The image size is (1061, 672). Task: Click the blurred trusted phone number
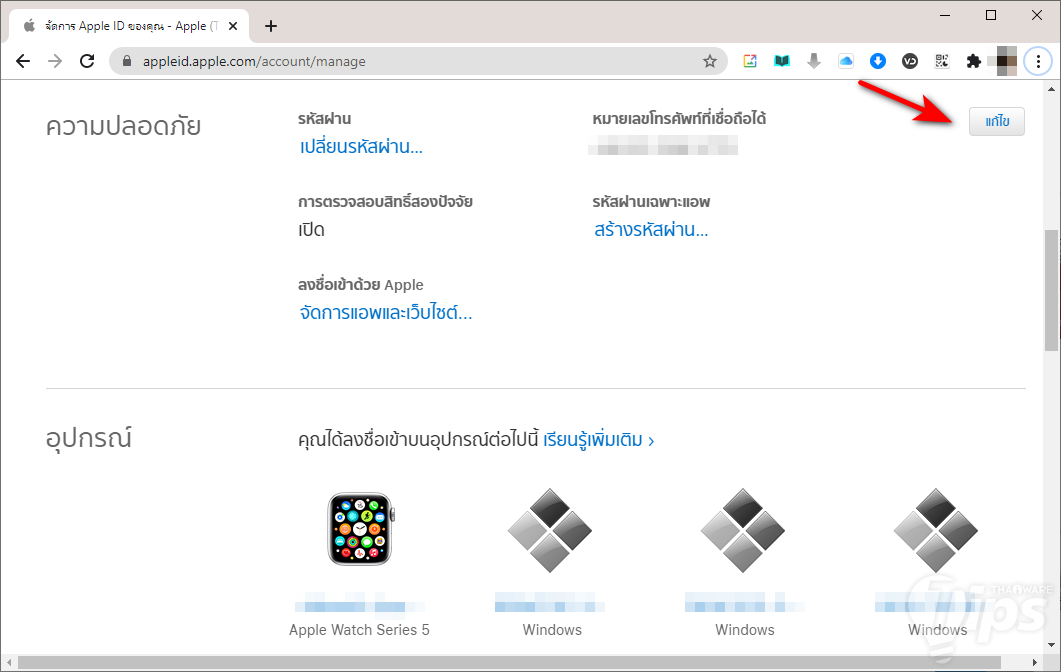[663, 145]
